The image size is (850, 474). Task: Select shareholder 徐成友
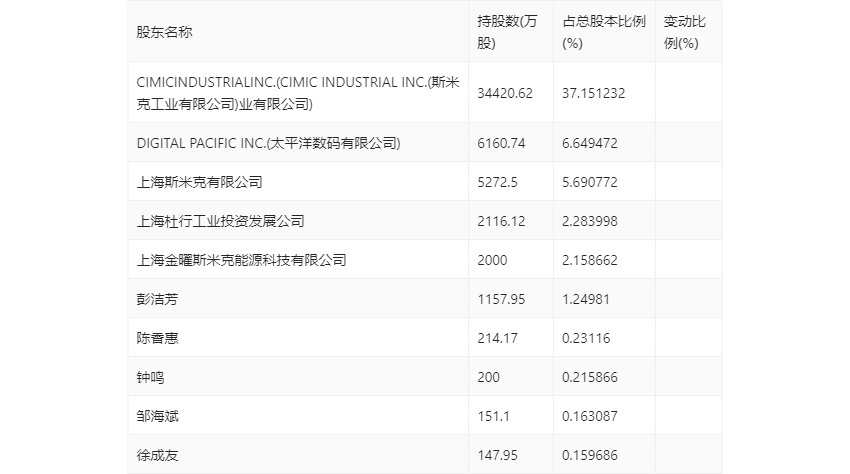(x=157, y=456)
